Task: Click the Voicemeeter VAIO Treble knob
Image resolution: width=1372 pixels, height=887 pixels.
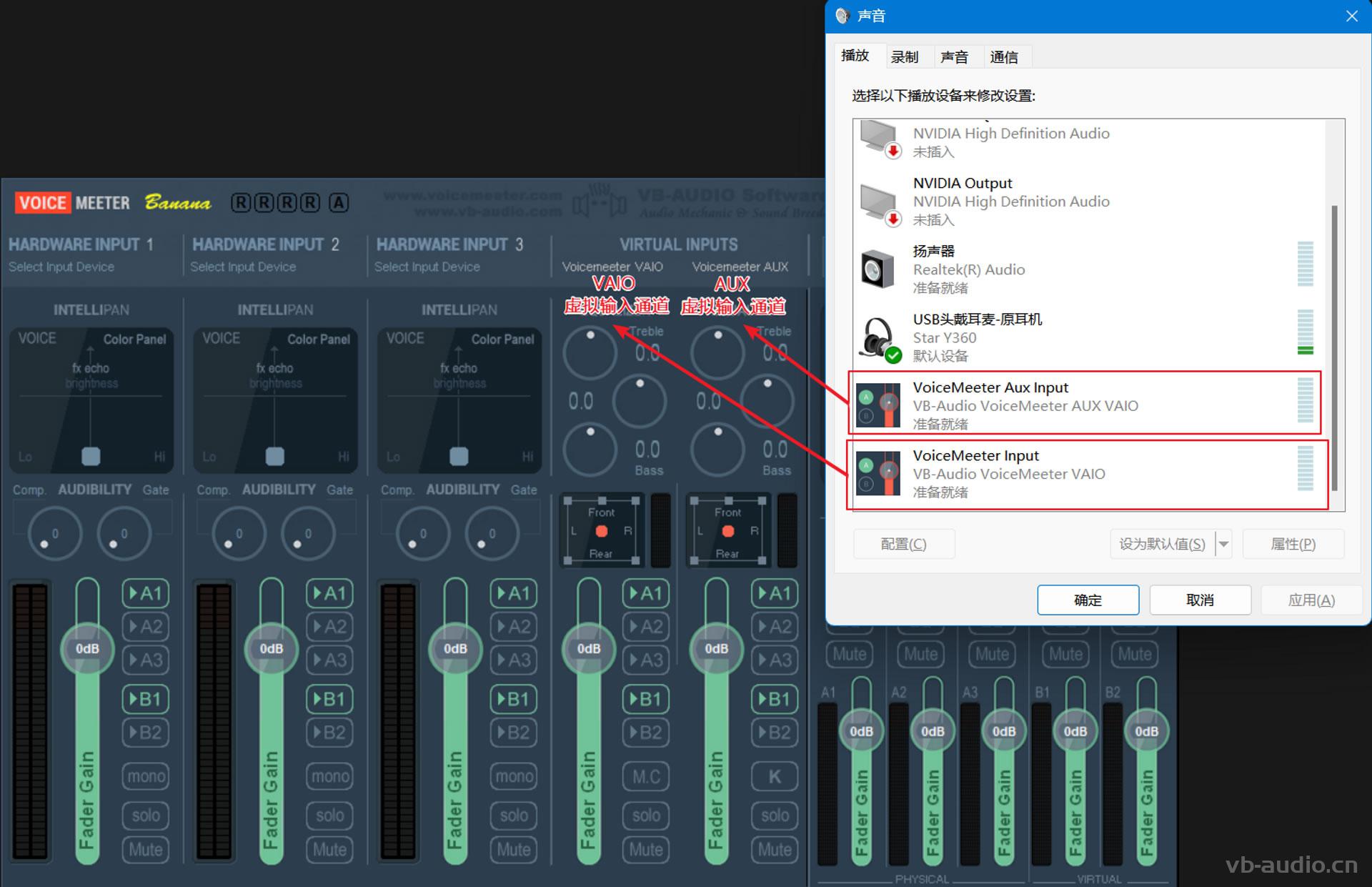Action: pyautogui.click(x=590, y=352)
